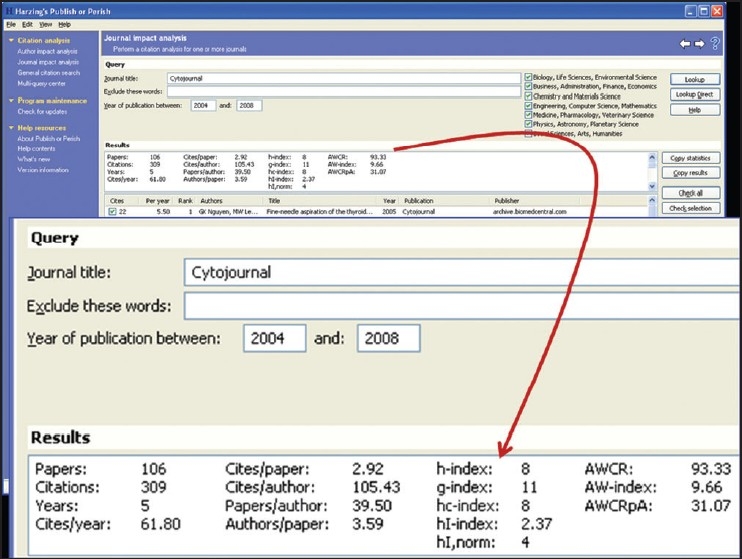Click the Help button beside query
Screen dimensions: 742x559
click(695, 110)
